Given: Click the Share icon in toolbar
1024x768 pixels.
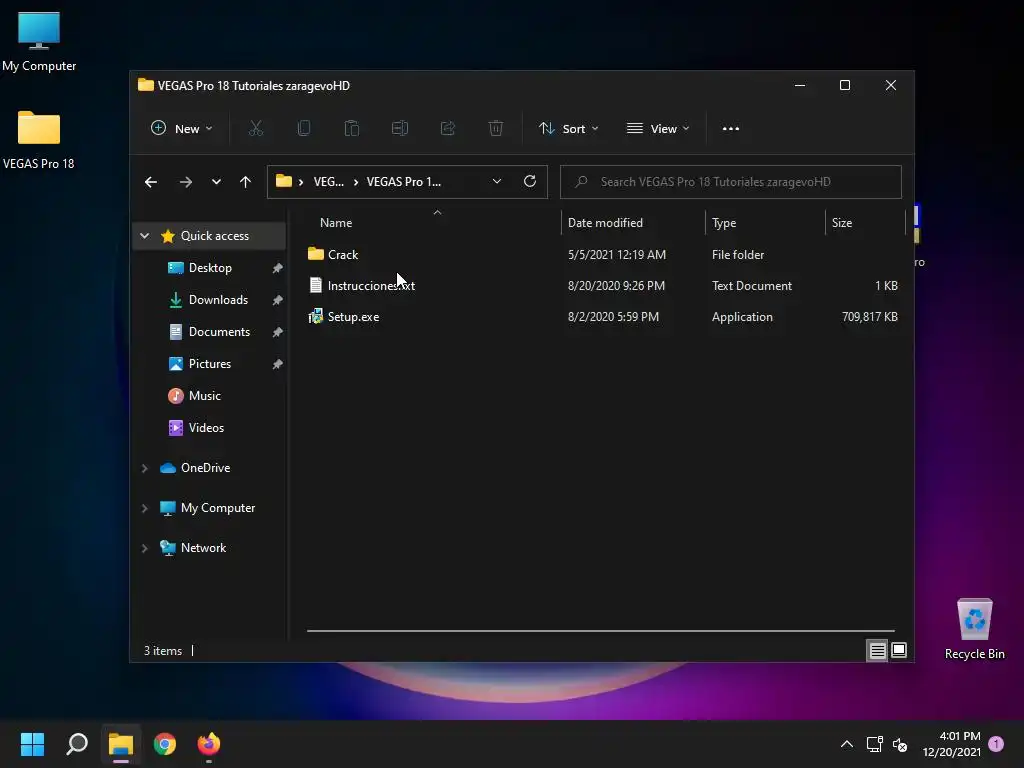Looking at the screenshot, I should pos(448,129).
